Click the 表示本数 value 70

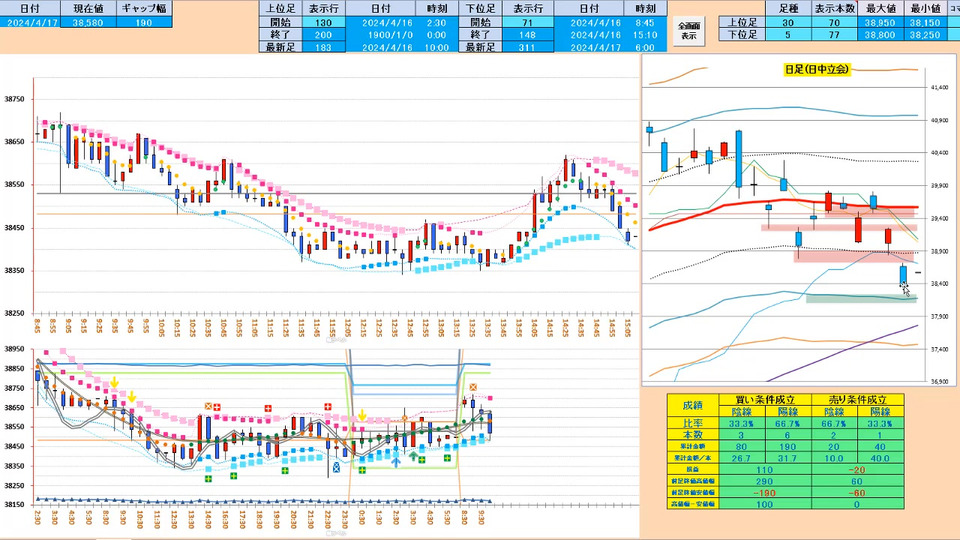[x=834, y=23]
